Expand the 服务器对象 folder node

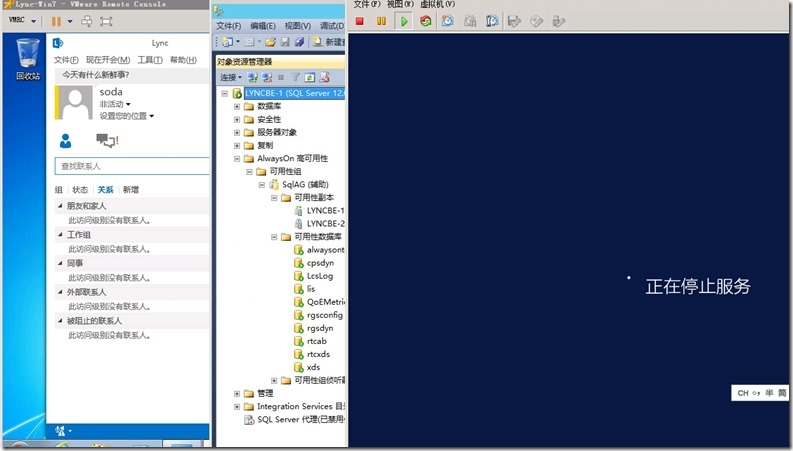point(237,132)
